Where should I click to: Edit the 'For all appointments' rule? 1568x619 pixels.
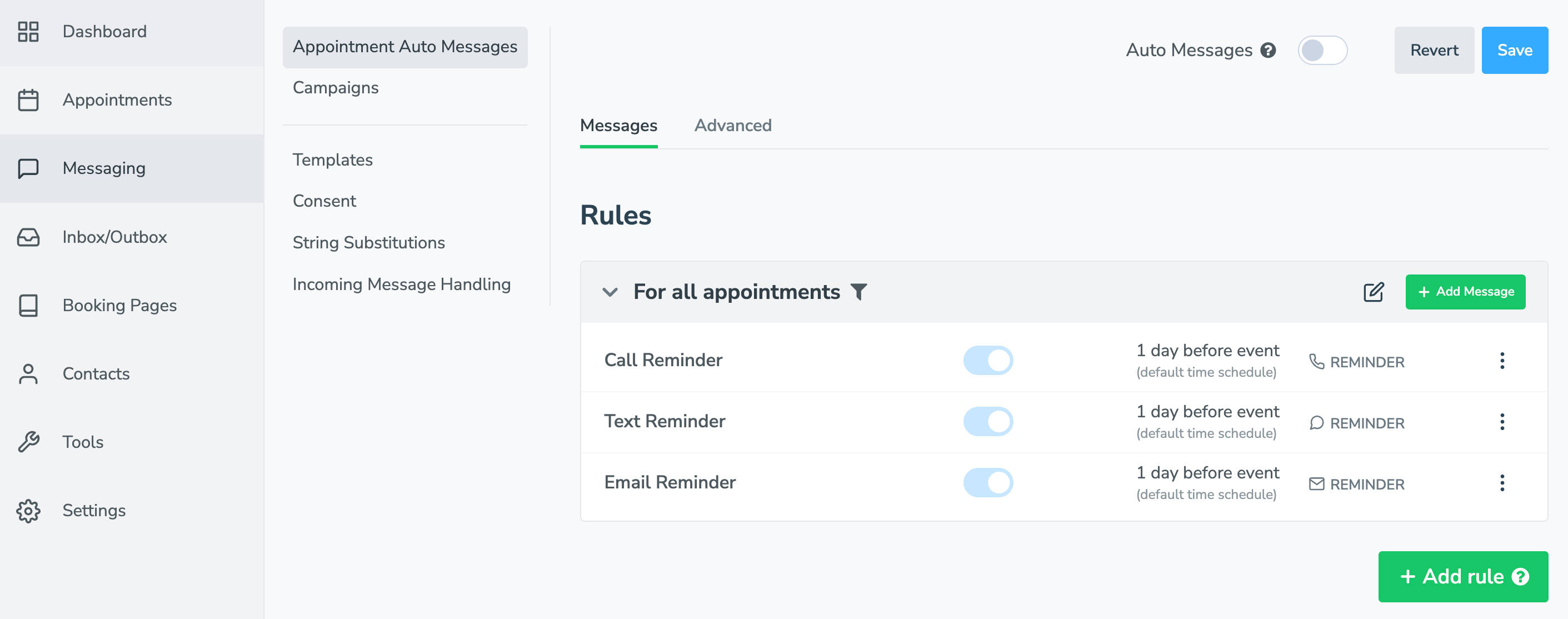pyautogui.click(x=1373, y=292)
